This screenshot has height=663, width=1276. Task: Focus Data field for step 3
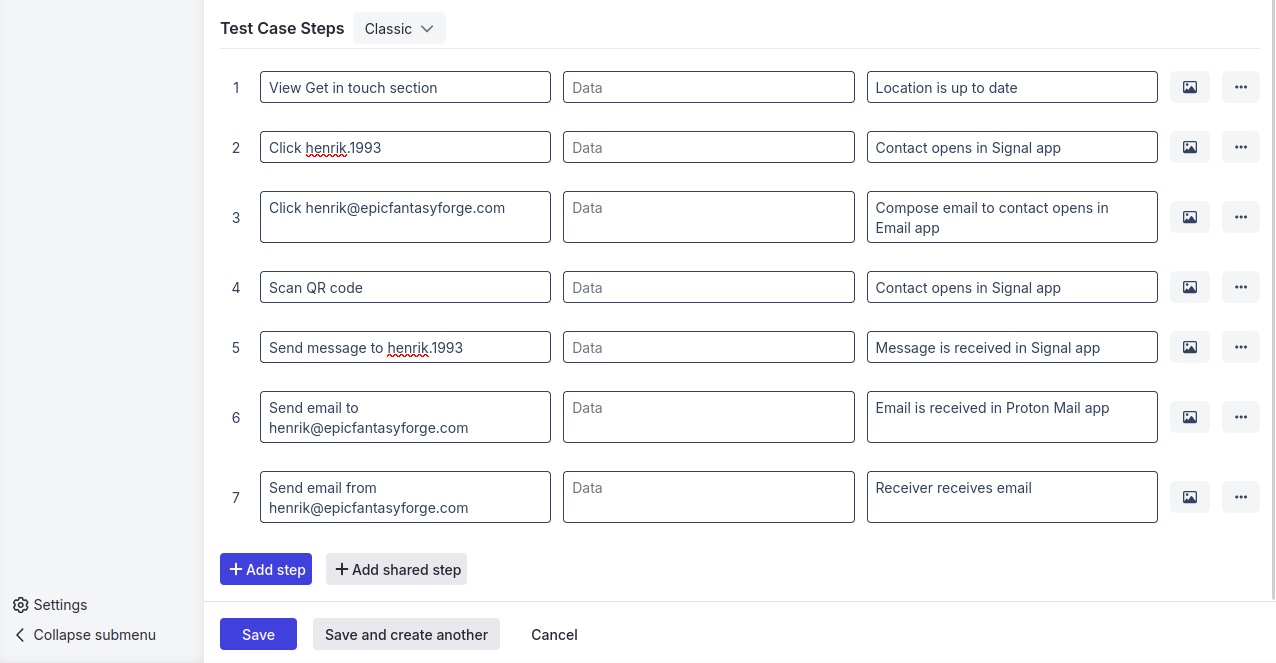pos(709,217)
